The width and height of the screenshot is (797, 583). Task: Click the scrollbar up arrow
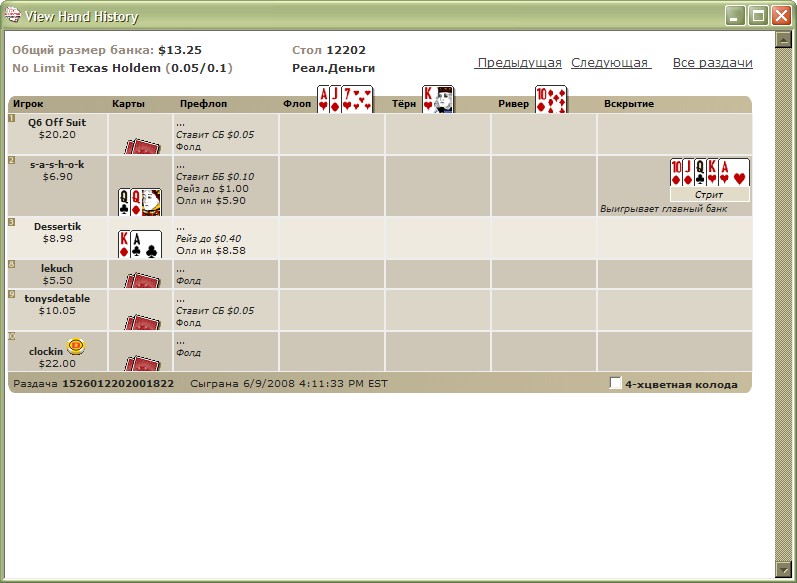[x=785, y=41]
